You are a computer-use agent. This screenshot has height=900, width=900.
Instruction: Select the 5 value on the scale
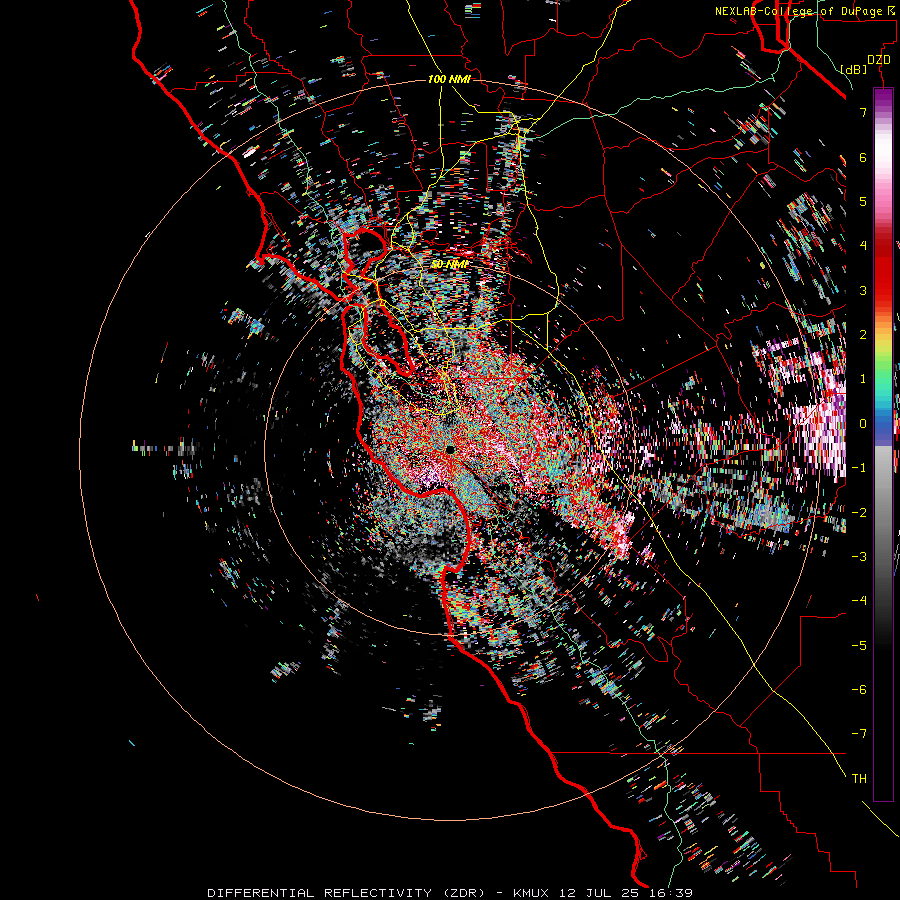click(863, 201)
